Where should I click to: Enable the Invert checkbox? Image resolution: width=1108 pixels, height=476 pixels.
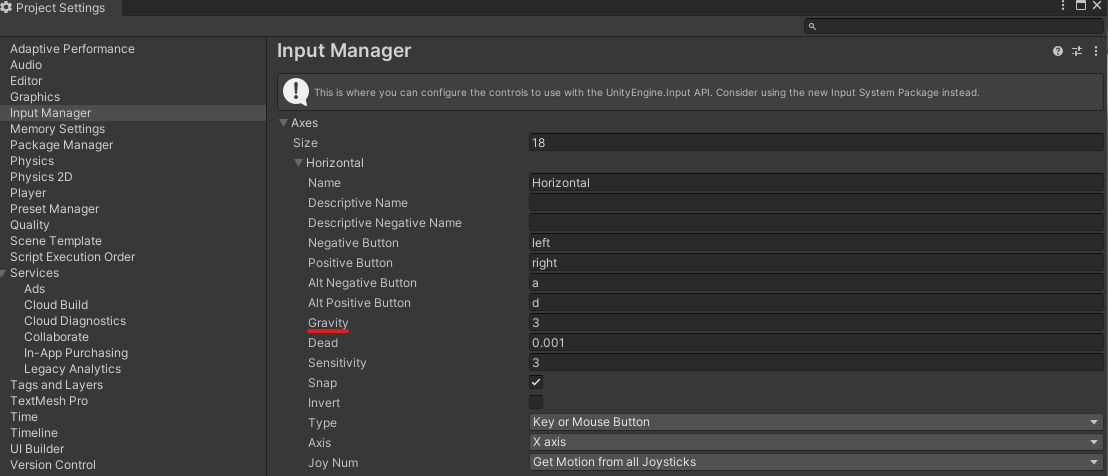tap(536, 403)
